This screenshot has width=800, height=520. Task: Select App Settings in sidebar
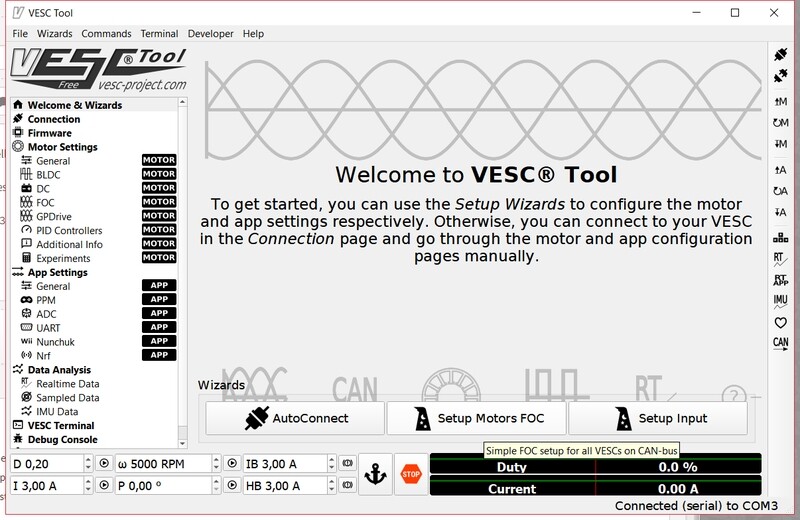(x=94, y=272)
